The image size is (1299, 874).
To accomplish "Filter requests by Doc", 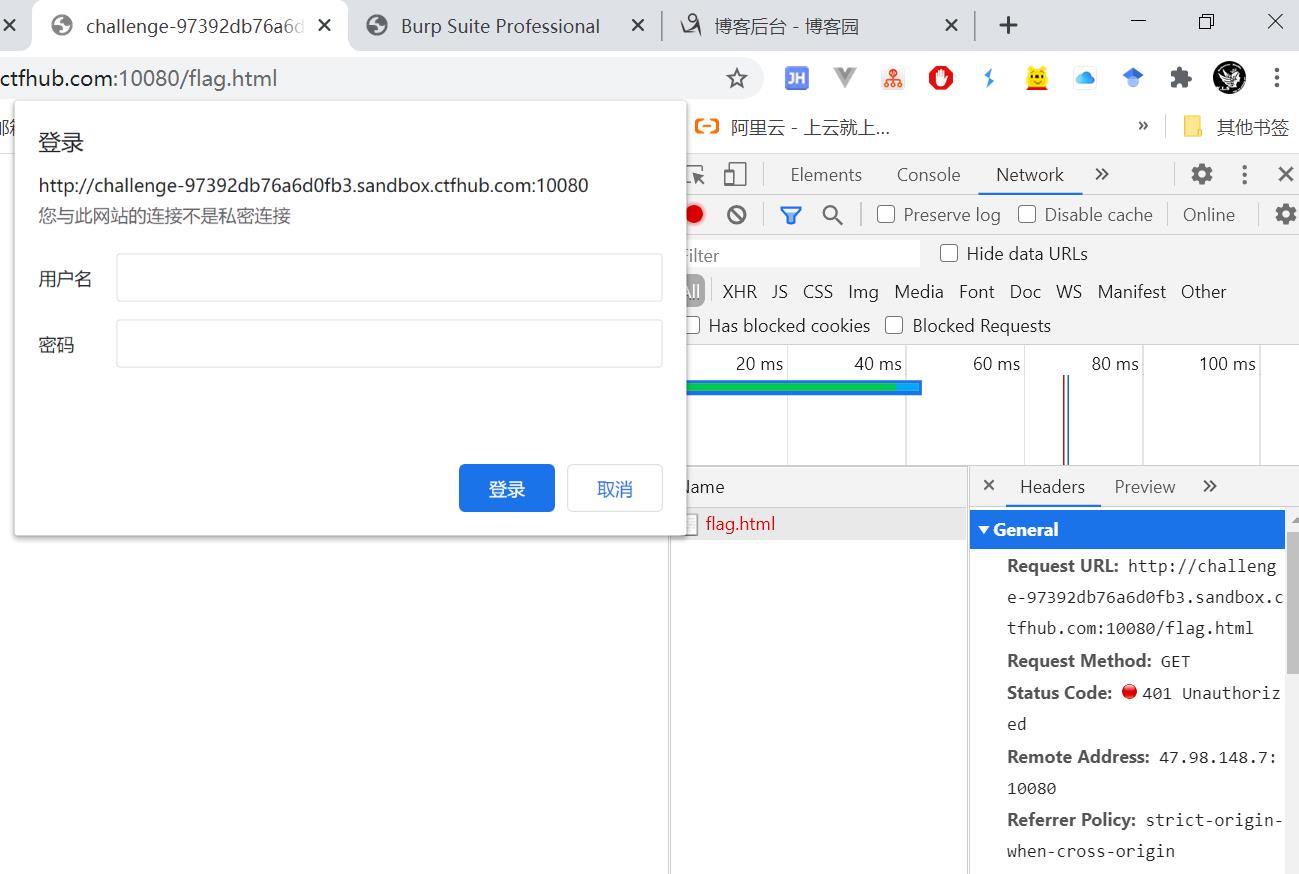I will [1025, 291].
